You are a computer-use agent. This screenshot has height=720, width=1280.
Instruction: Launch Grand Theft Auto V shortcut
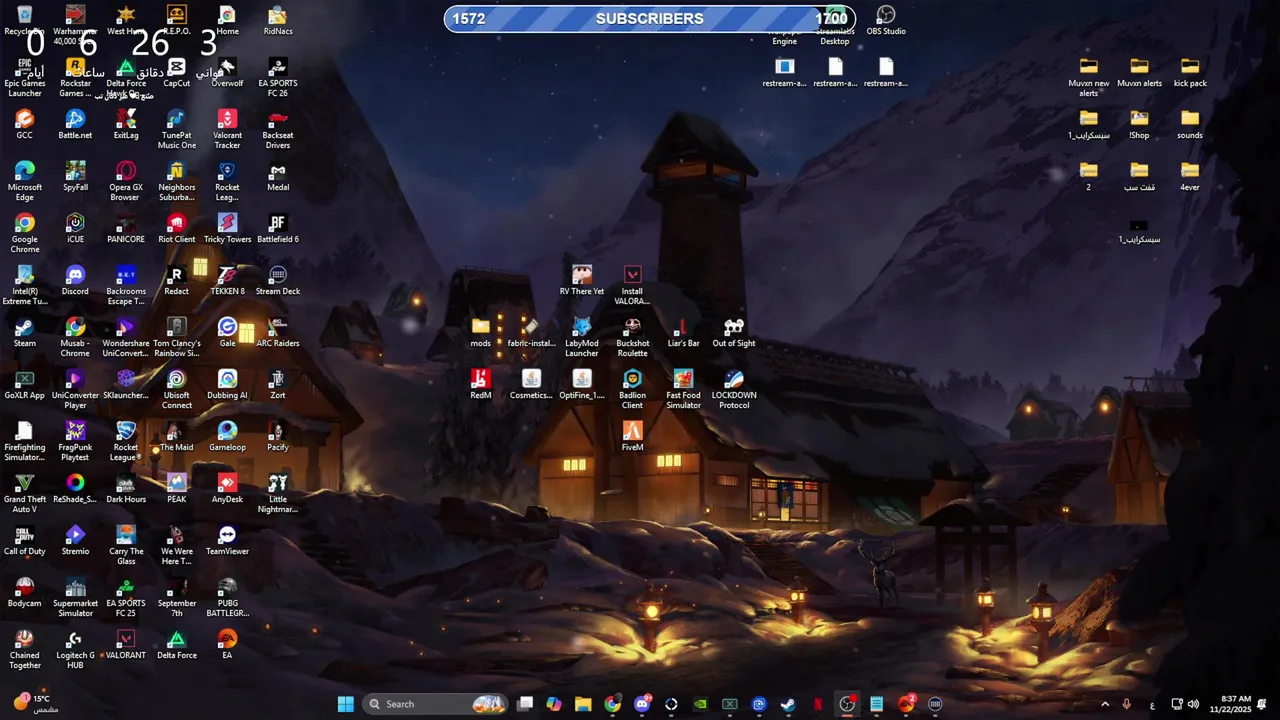[25, 493]
